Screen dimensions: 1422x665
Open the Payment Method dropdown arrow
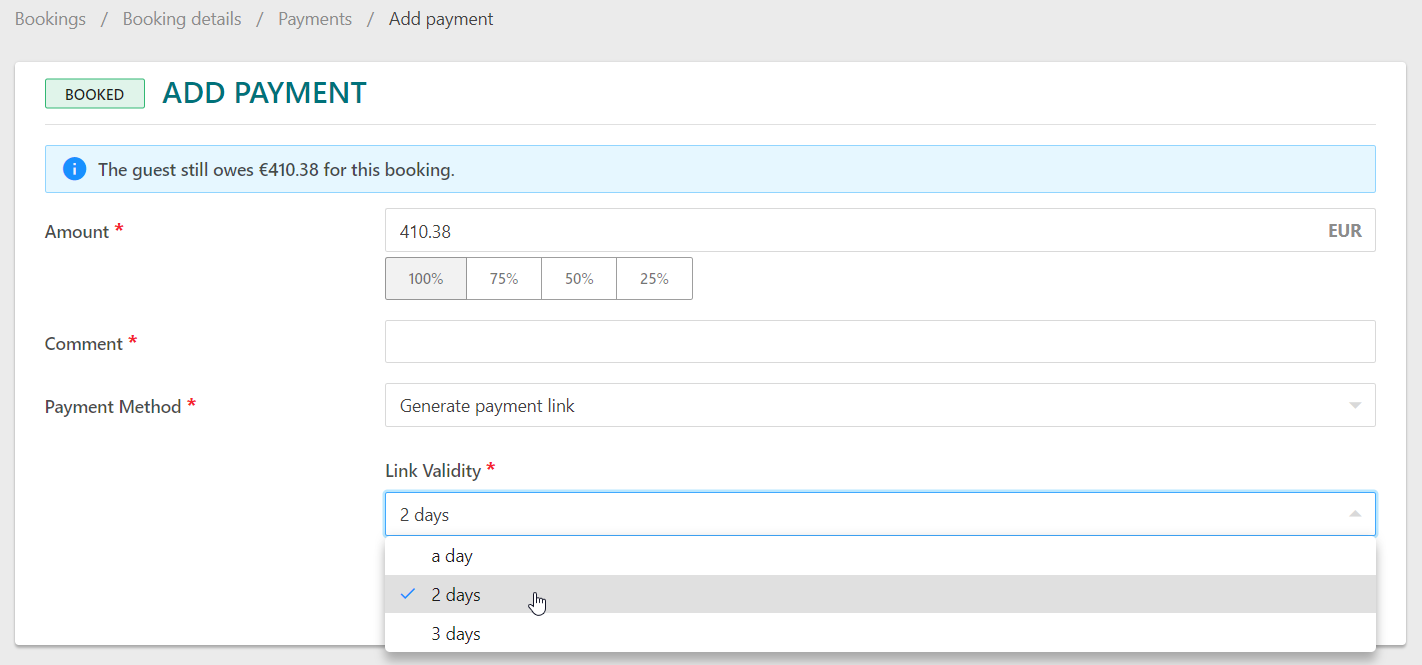[1355, 406]
